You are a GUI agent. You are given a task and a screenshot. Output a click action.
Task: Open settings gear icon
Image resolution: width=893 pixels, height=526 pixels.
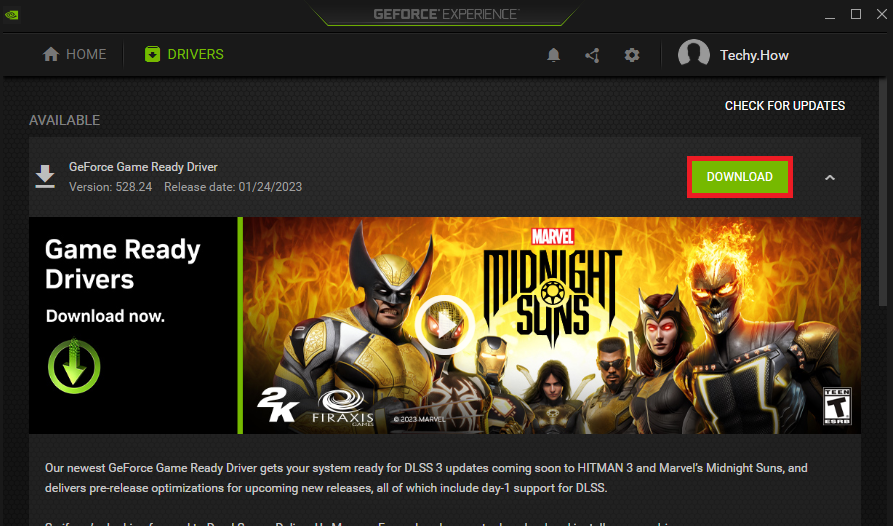(x=632, y=55)
